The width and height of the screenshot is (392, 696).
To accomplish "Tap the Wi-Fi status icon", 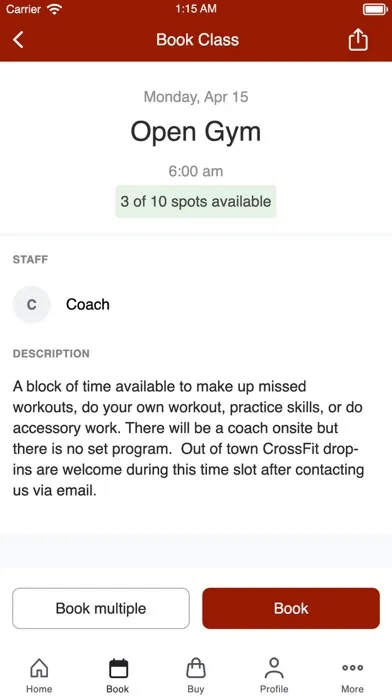I will [55, 9].
